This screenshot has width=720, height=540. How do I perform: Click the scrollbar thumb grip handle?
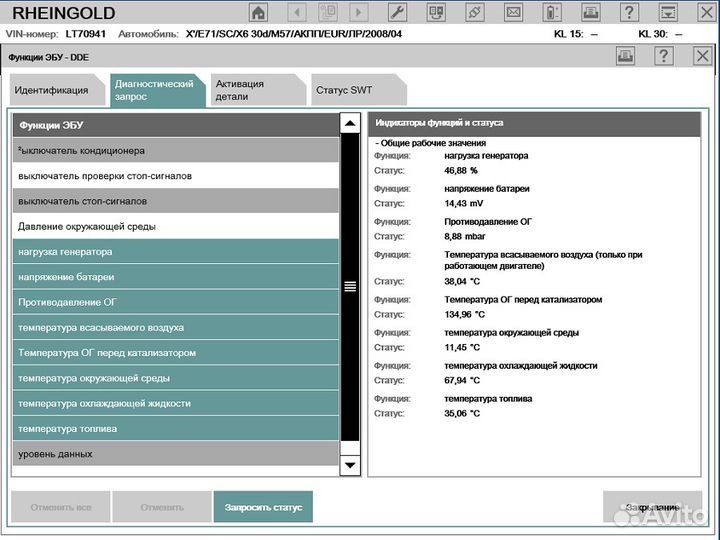click(x=350, y=286)
